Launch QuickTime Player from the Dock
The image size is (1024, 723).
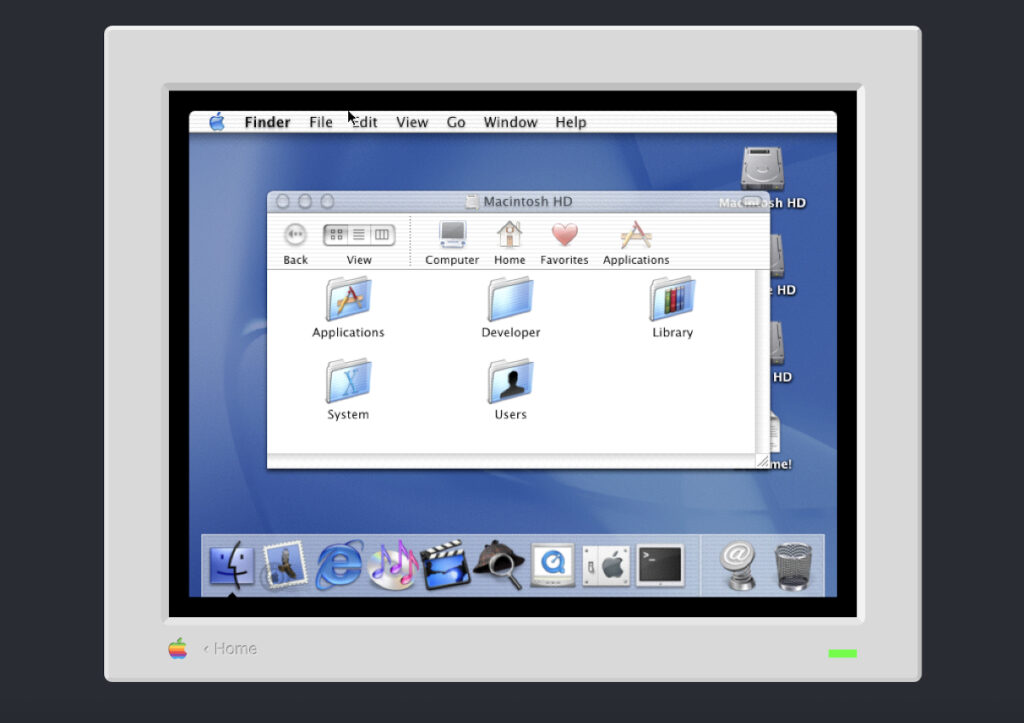[552, 565]
